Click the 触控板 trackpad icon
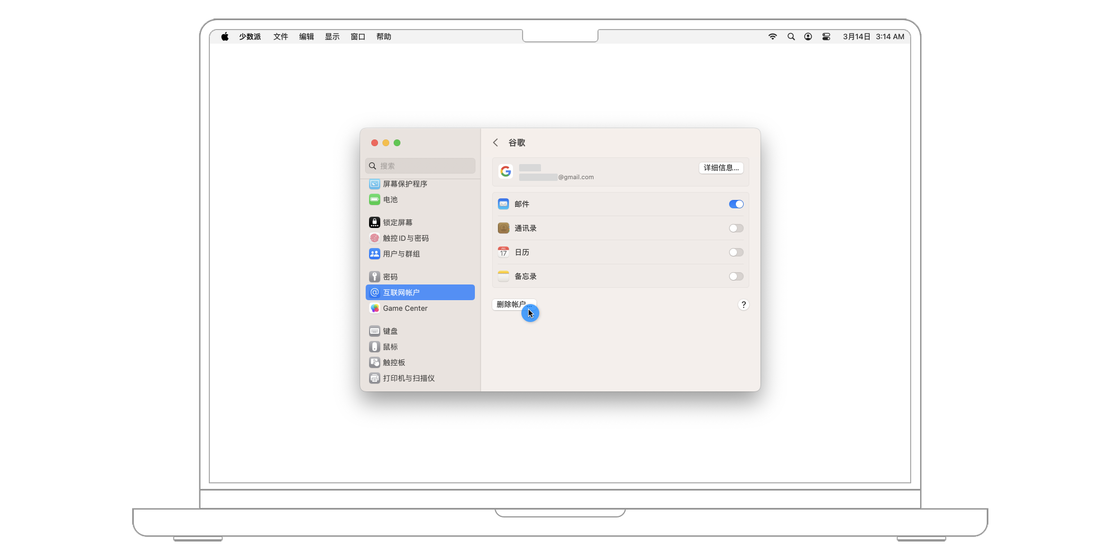This screenshot has width=1120, height=560. [374, 362]
